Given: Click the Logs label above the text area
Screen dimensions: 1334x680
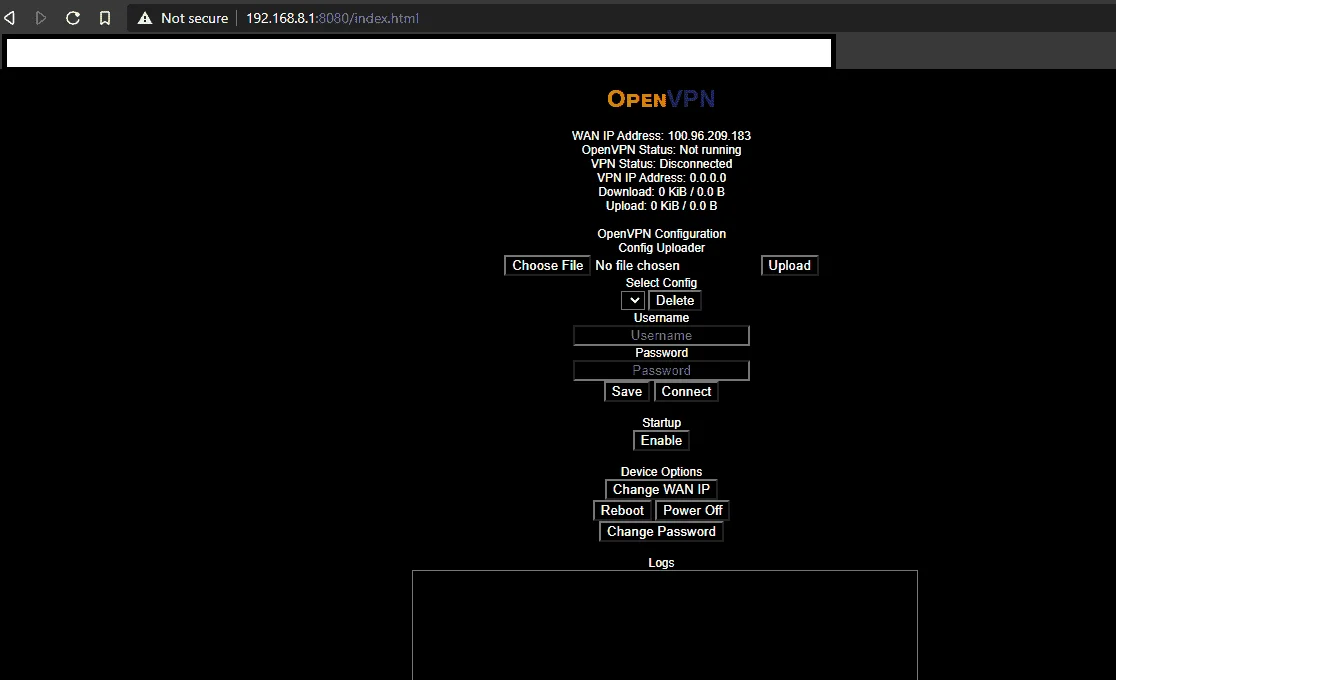Looking at the screenshot, I should pos(661,563).
